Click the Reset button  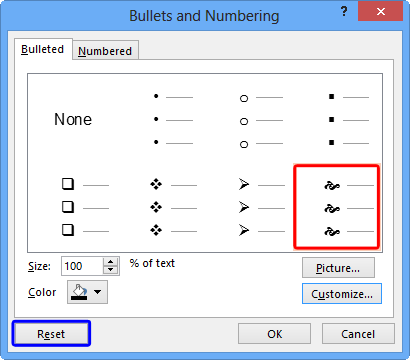(51, 334)
